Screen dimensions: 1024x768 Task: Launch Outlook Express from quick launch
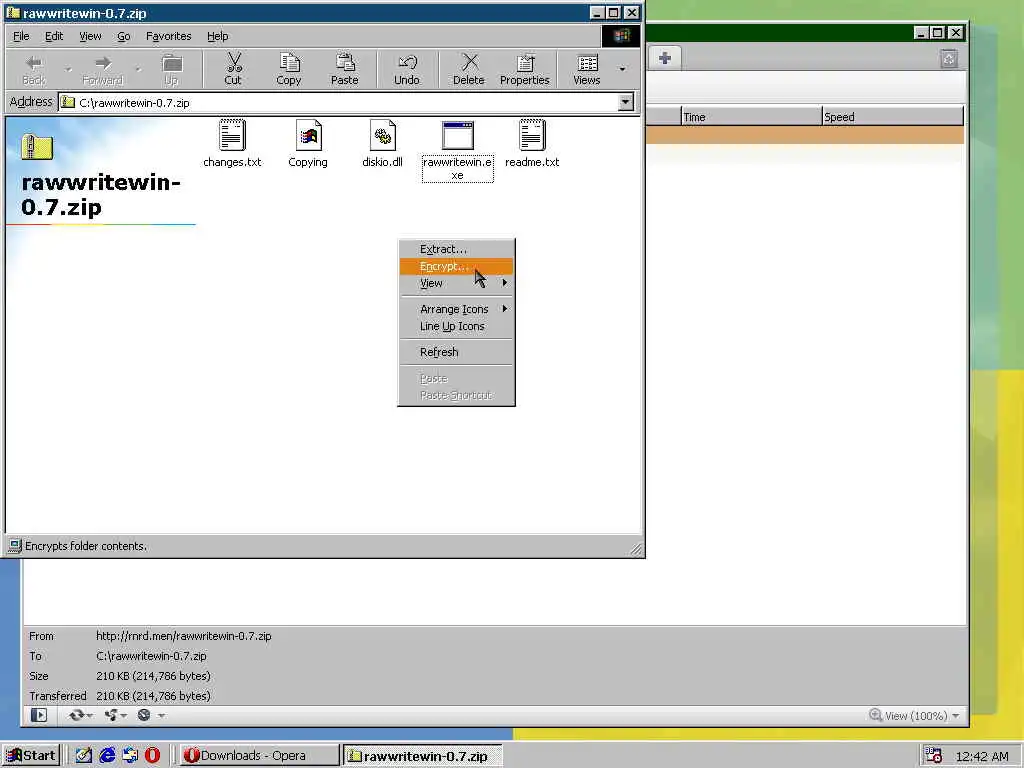tap(130, 756)
